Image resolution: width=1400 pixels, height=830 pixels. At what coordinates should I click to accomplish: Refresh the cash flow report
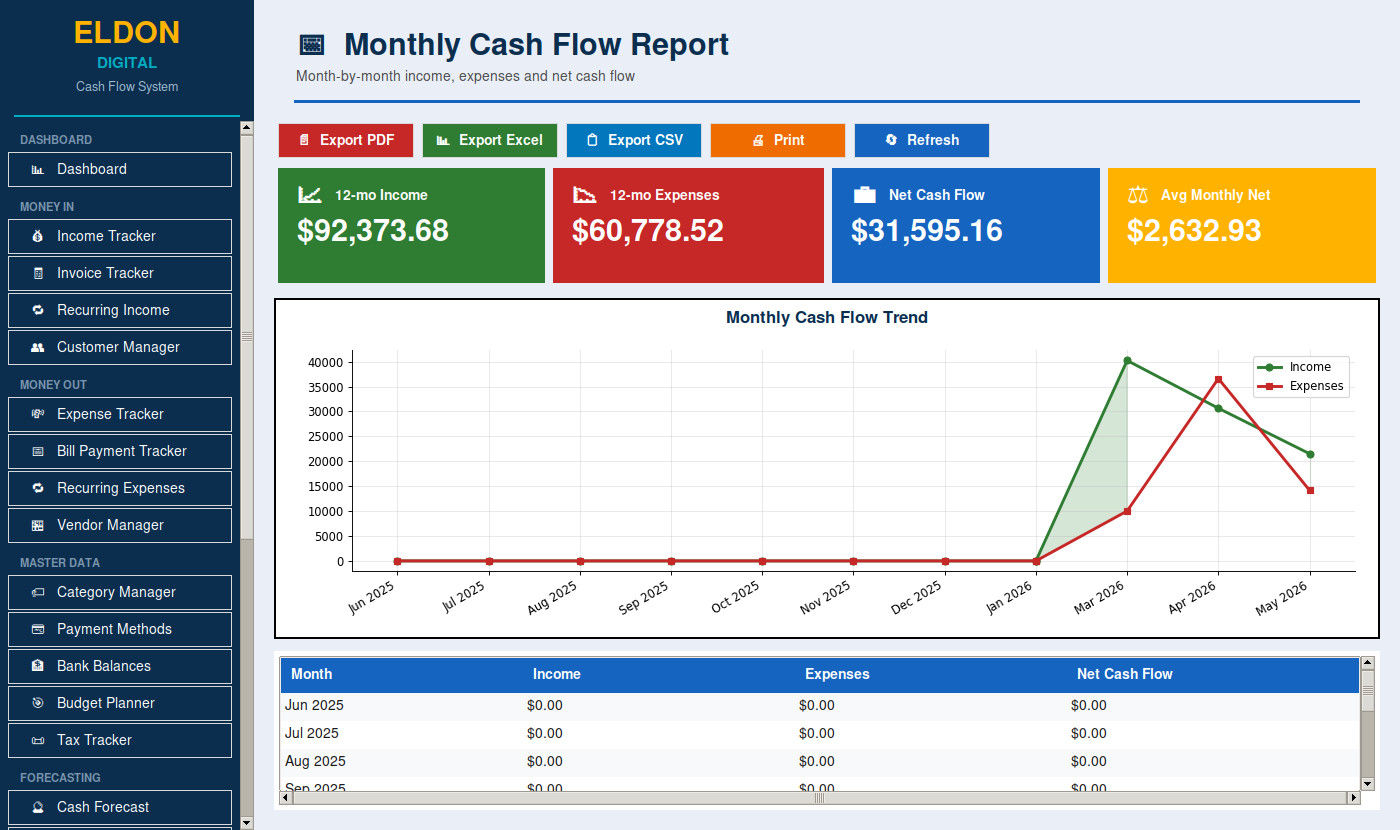point(922,140)
